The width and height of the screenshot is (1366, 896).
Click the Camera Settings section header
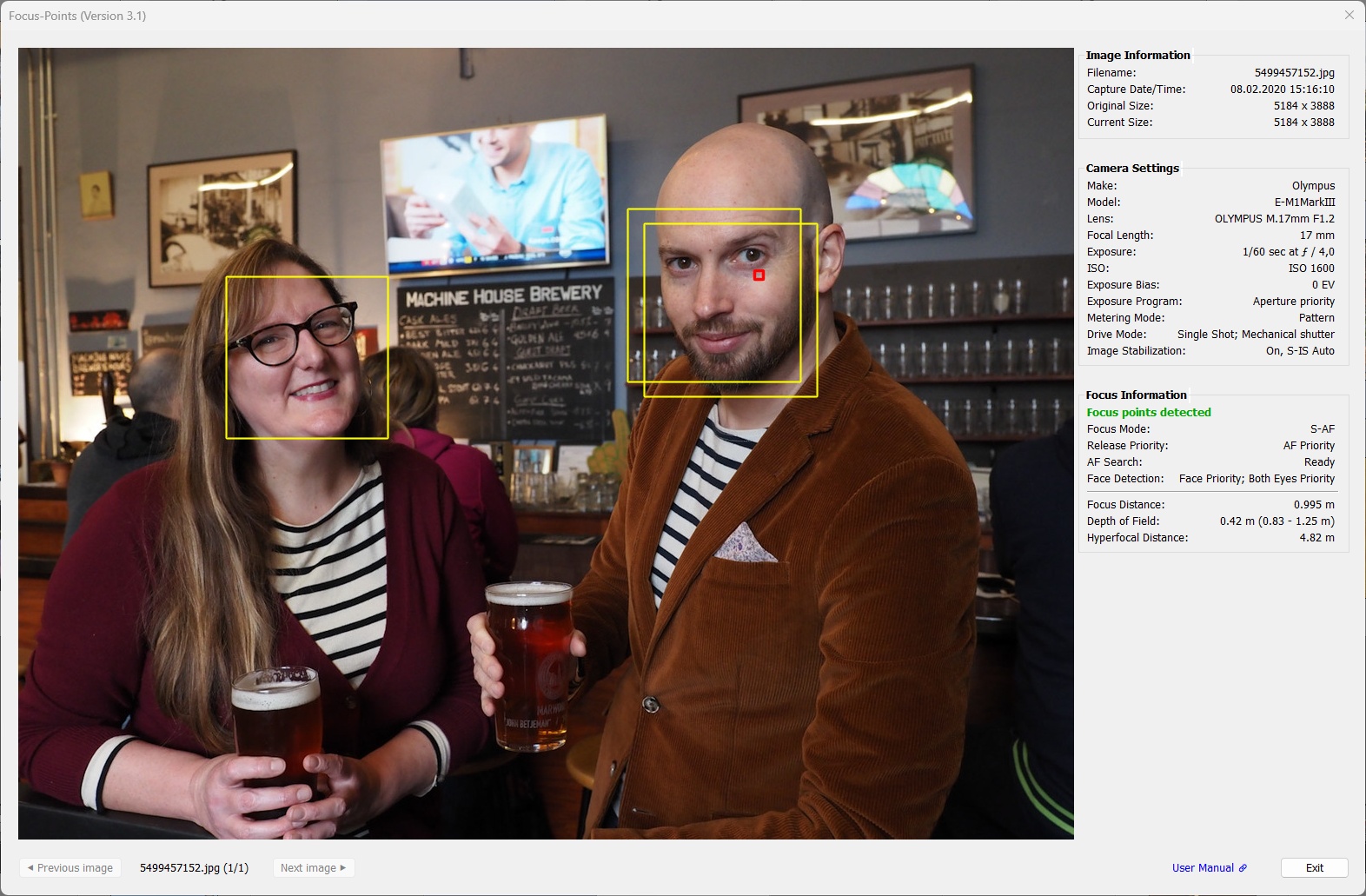1132,168
